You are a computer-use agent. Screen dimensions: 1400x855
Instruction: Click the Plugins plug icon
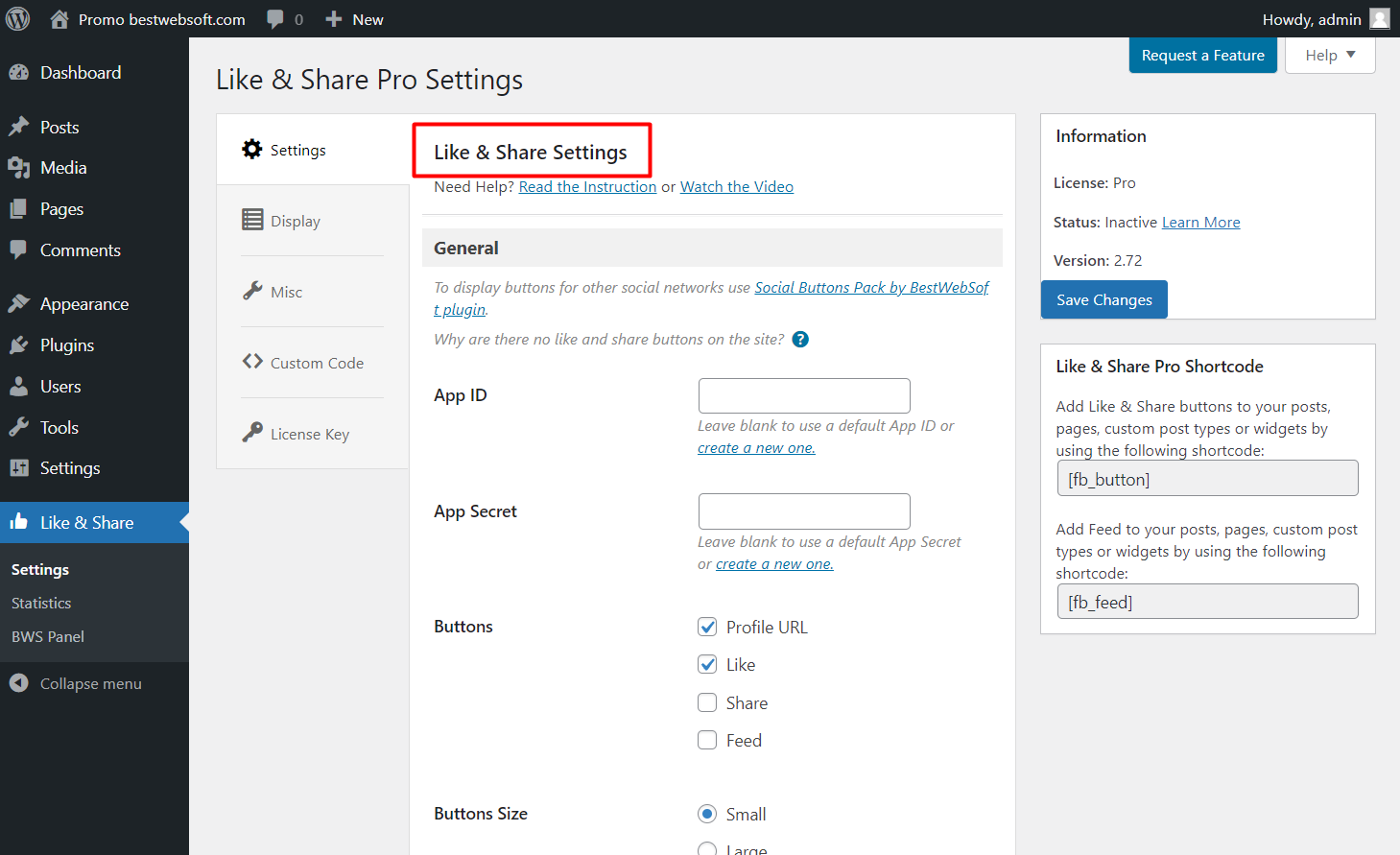tap(18, 344)
